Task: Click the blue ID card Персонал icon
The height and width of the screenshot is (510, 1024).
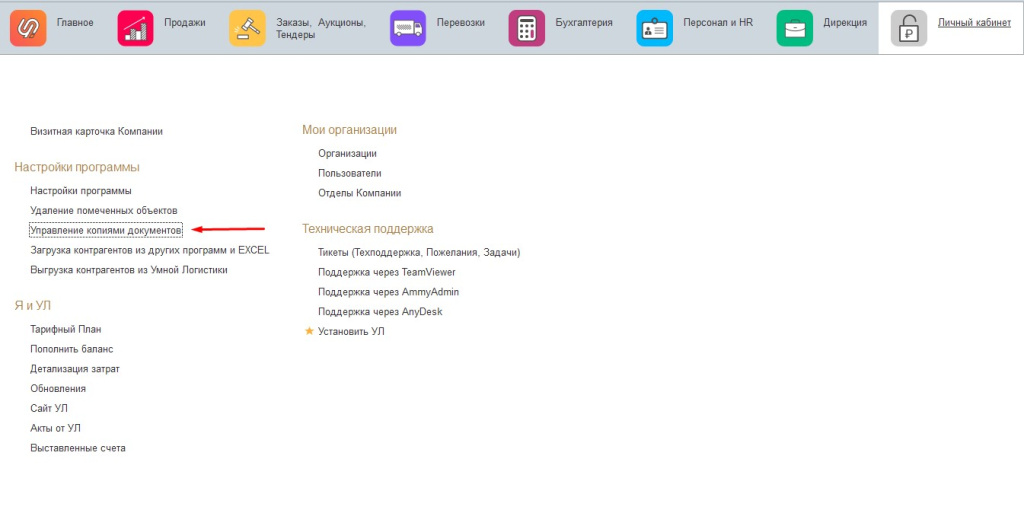Action: (x=654, y=28)
